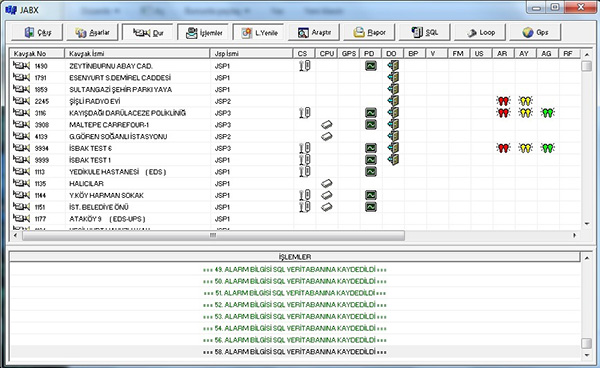600x368 pixels.
Task: Open the İşlemler toolbar button
Action: click(x=203, y=33)
